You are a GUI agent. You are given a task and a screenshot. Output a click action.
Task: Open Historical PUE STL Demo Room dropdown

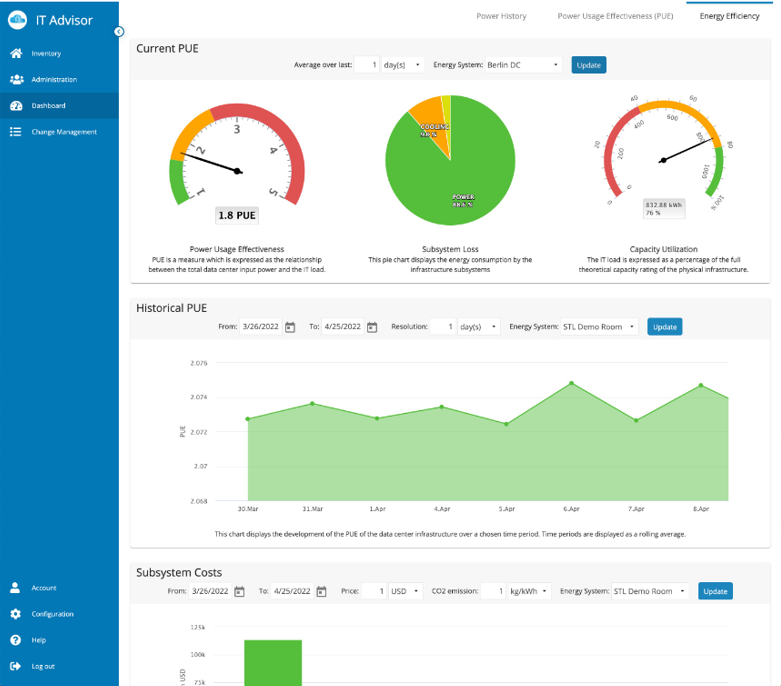[x=599, y=327]
